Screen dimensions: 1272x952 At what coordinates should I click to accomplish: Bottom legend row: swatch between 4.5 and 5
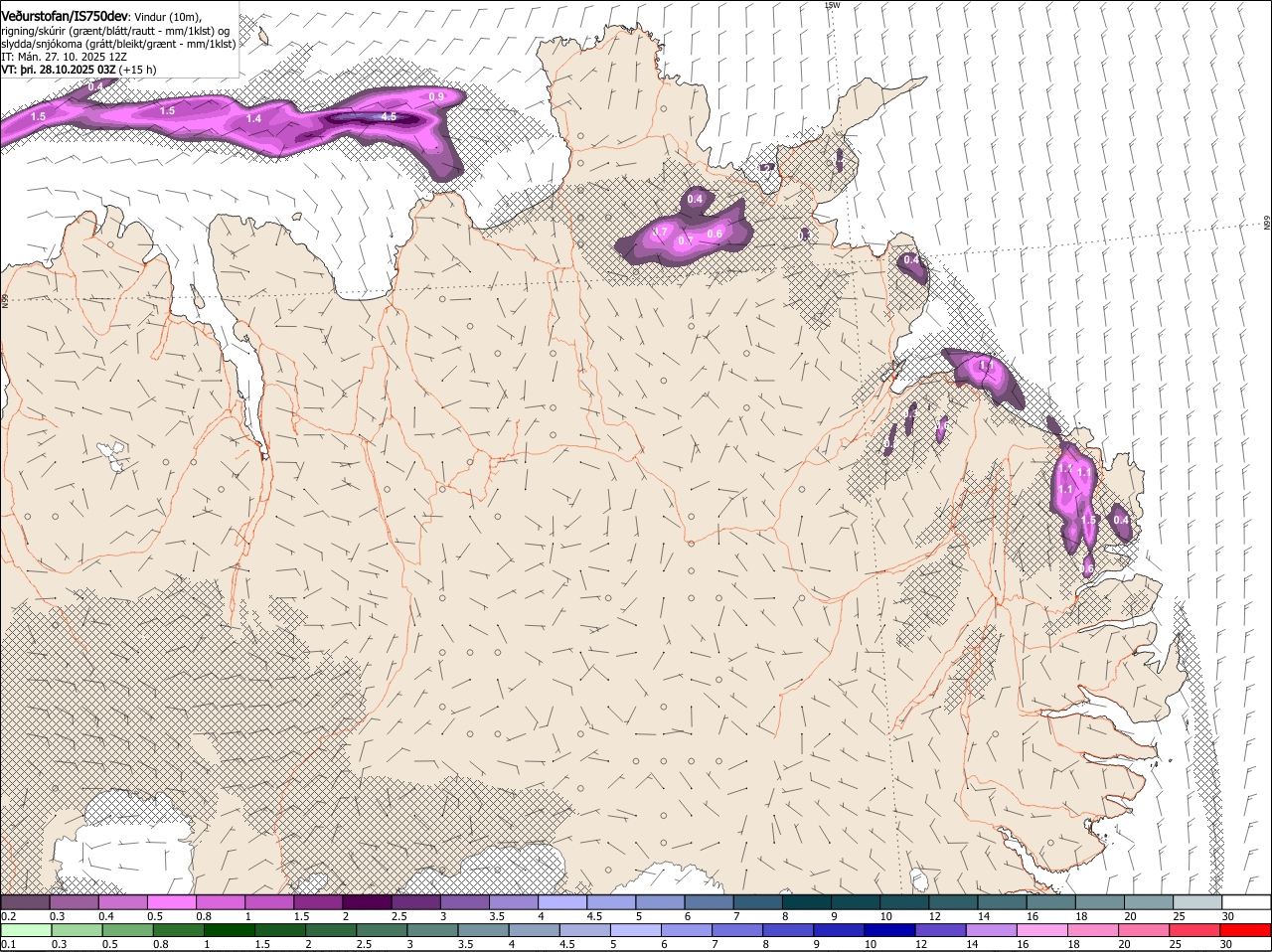click(585, 930)
